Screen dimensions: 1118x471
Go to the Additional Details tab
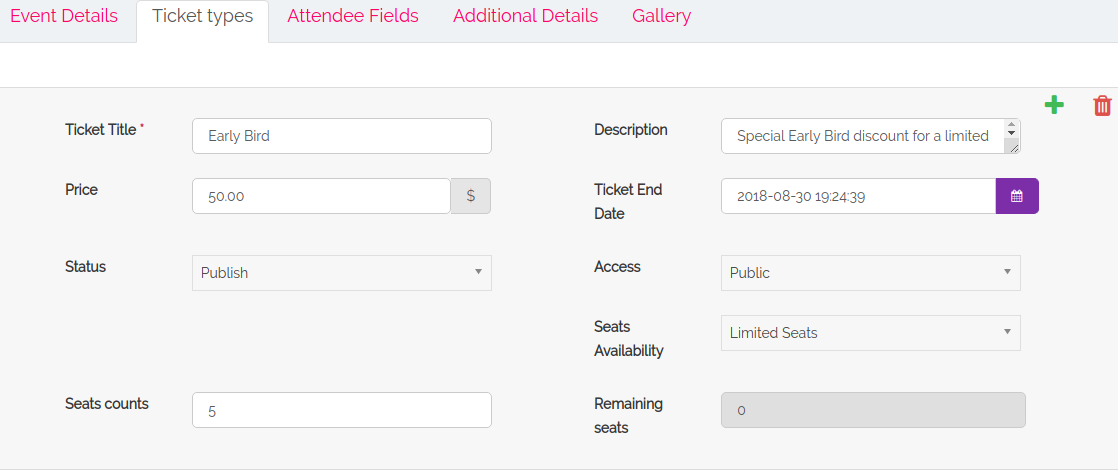click(525, 16)
